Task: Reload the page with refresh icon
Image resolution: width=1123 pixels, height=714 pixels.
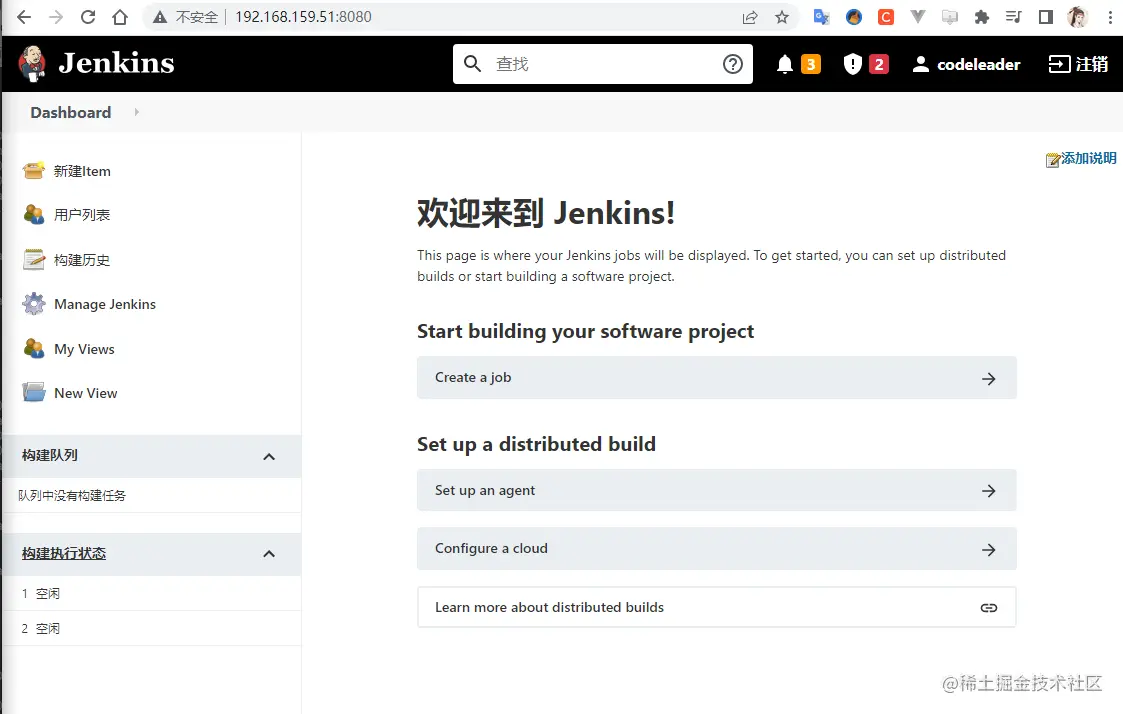Action: pyautogui.click(x=87, y=17)
